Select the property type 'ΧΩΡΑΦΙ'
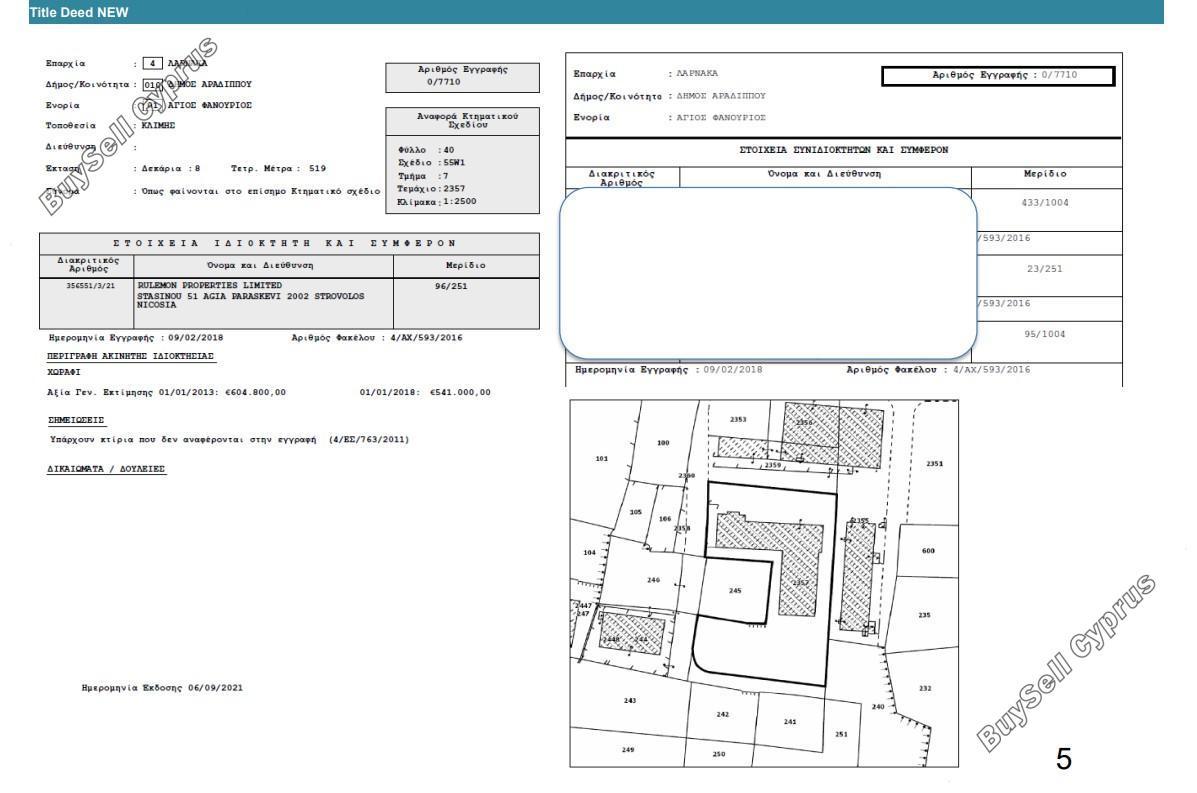The height and width of the screenshot is (793, 1197). coord(63,372)
